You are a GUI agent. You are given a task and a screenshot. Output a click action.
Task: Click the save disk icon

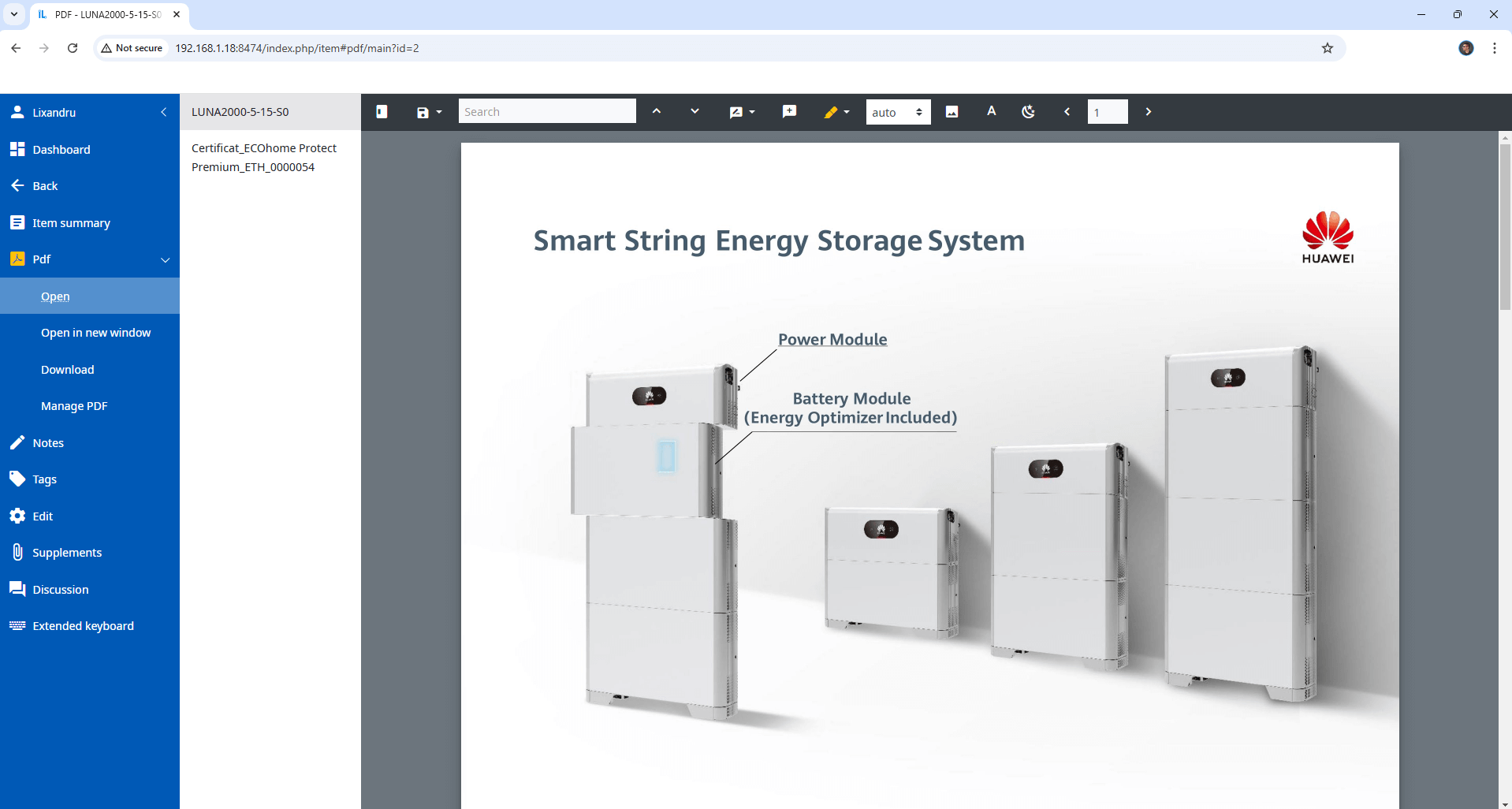coord(423,112)
